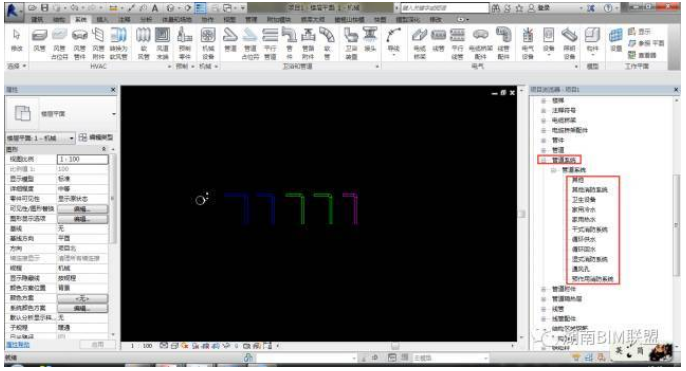Switch to the Insert (插入) ribbon tab
Viewport: 686px width, 371px height.
click(x=102, y=20)
